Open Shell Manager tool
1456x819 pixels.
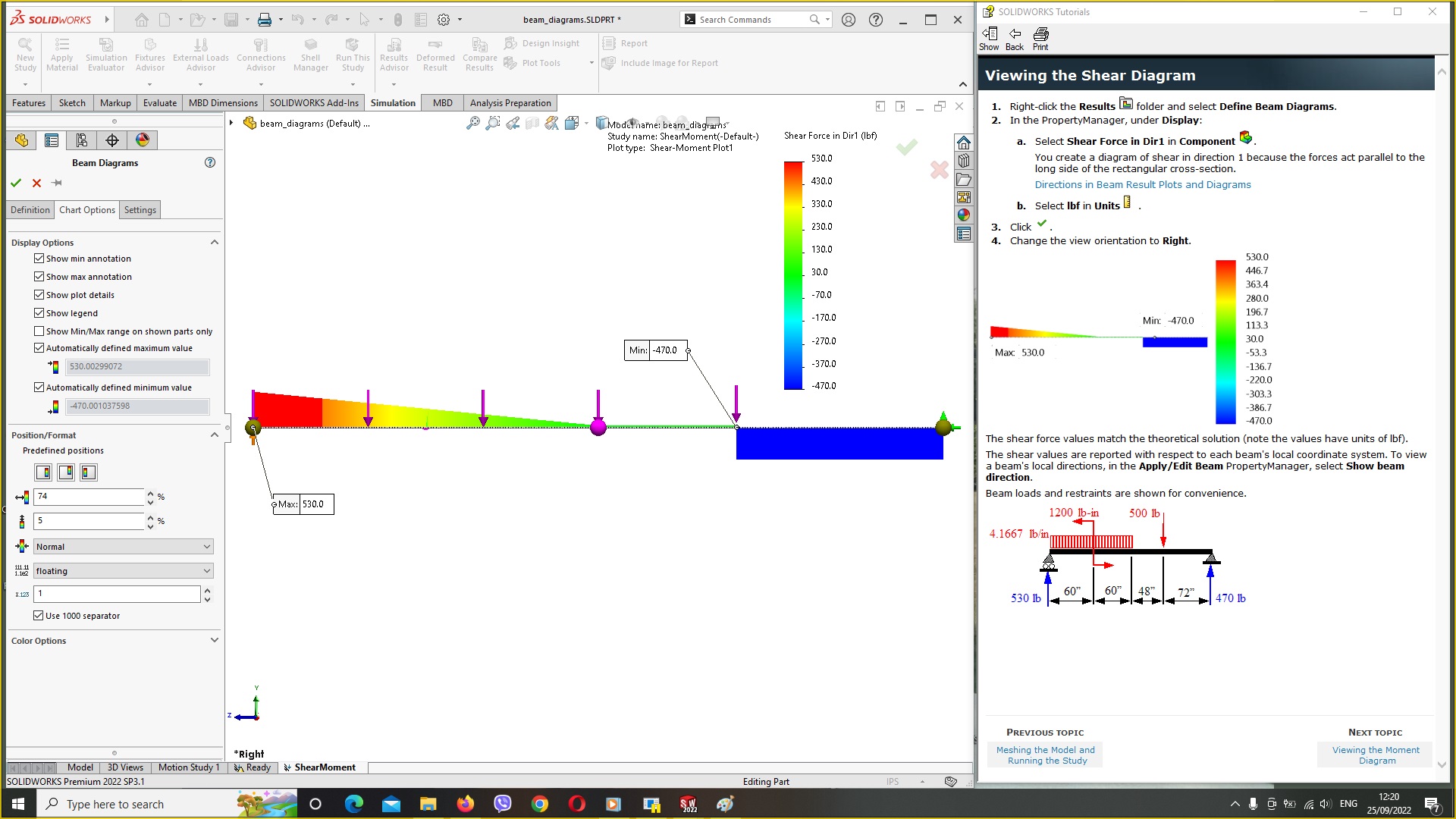tap(310, 55)
